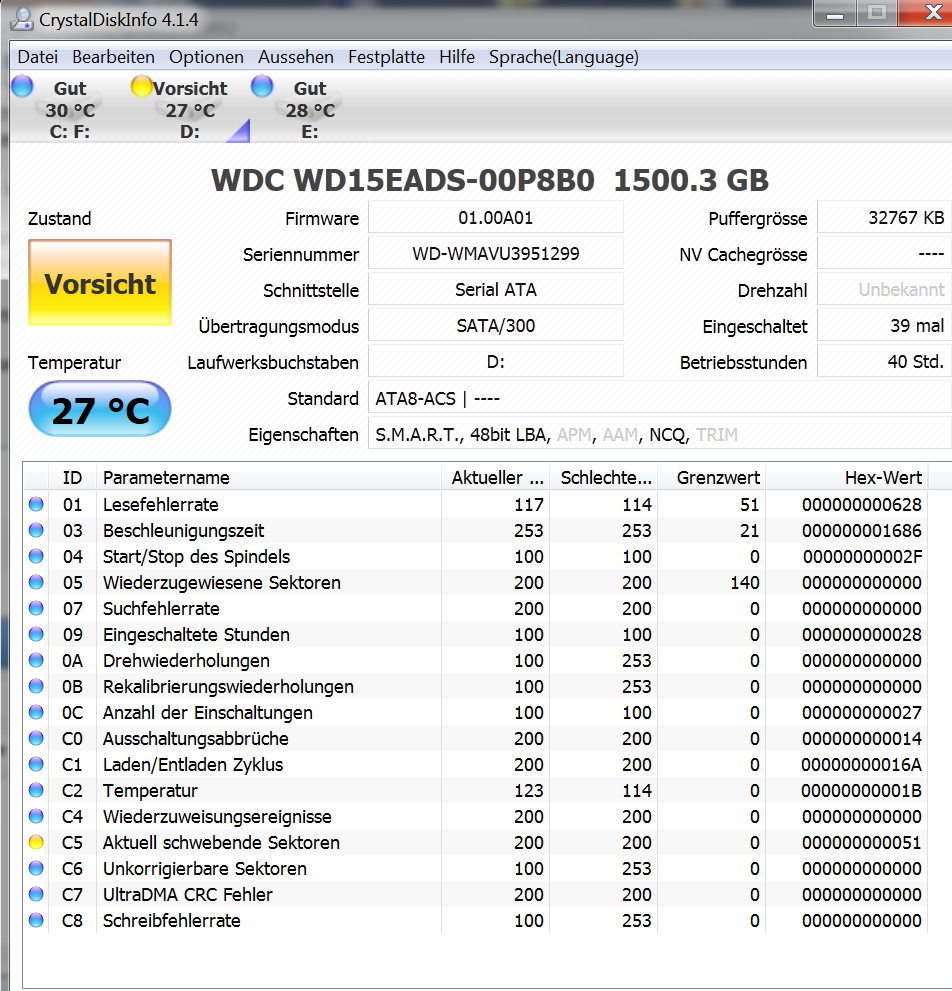Click the status icon for Drehwiederholungen
The image size is (952, 991).
(x=36, y=660)
